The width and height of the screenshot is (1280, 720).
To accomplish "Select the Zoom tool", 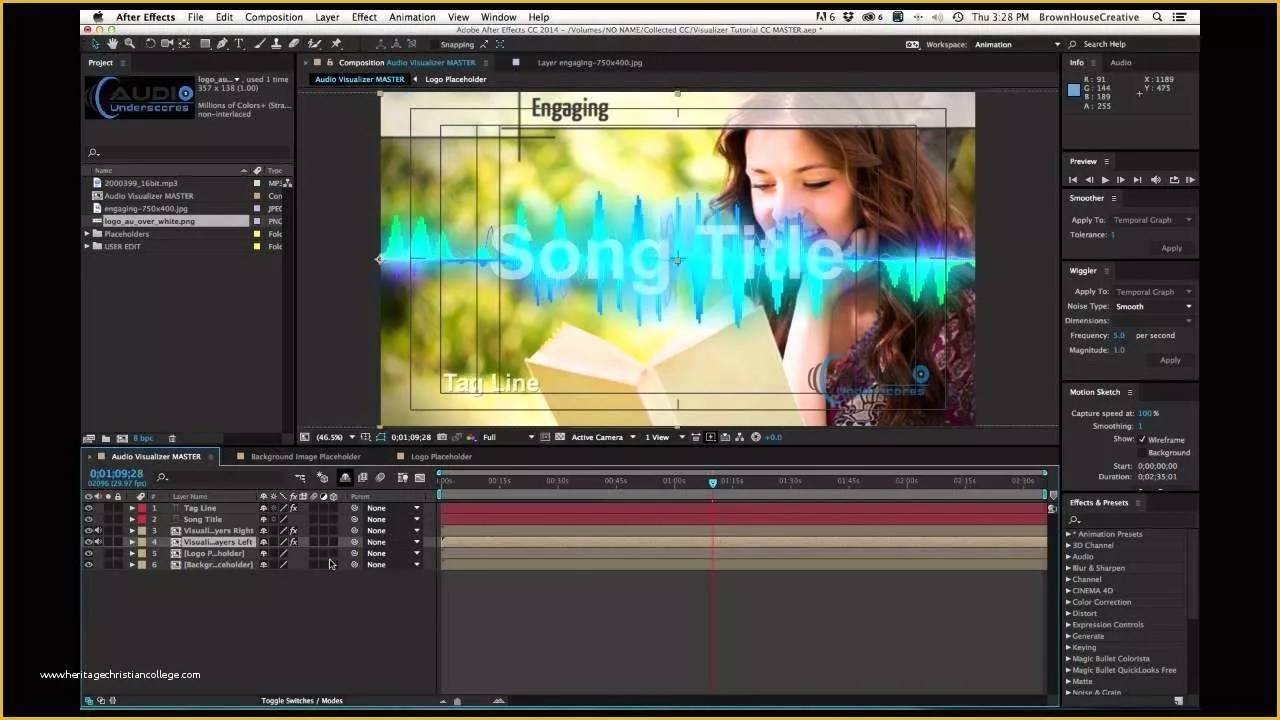I will pyautogui.click(x=131, y=44).
